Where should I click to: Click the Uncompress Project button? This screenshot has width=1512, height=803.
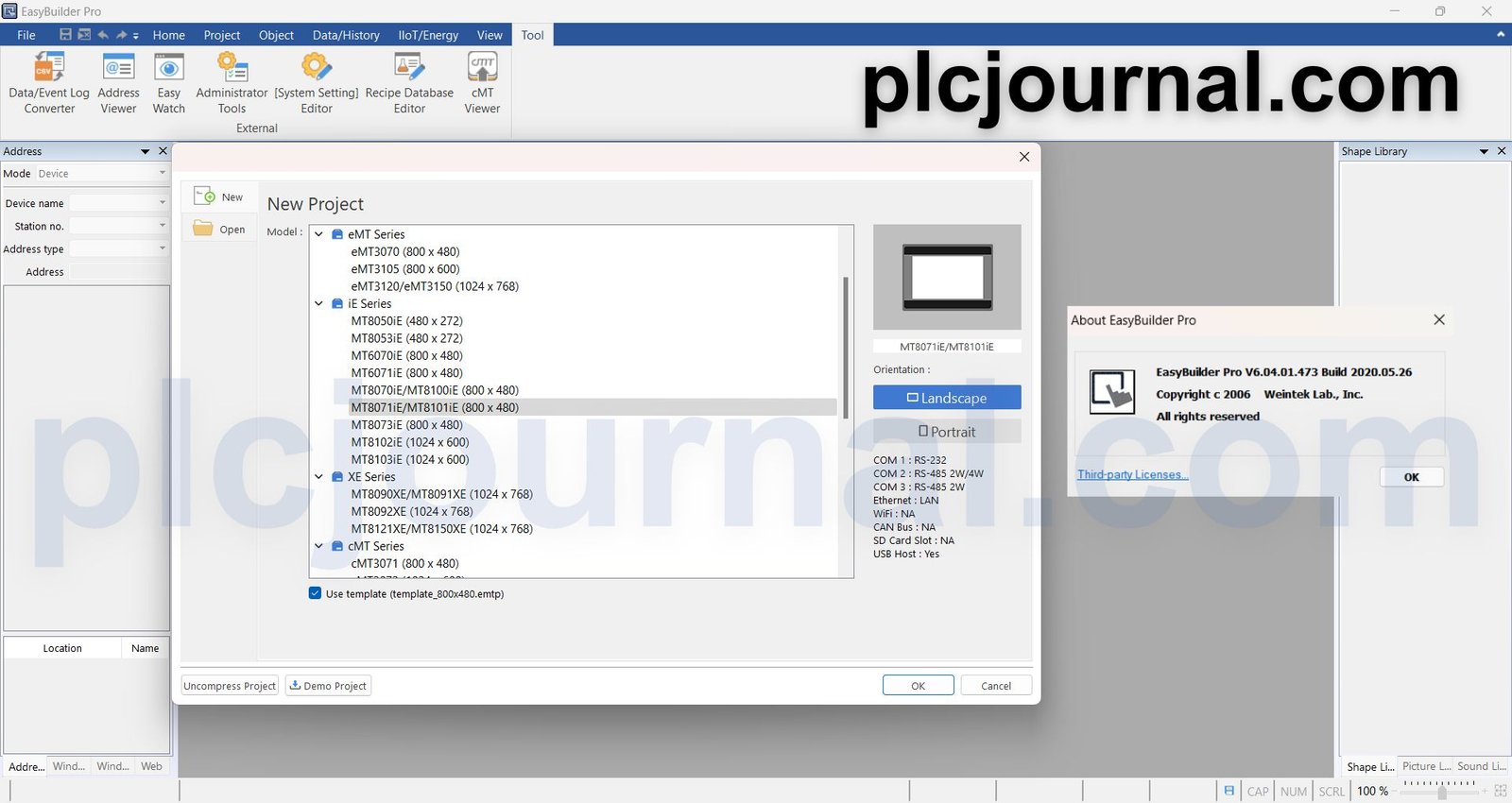pyautogui.click(x=230, y=686)
